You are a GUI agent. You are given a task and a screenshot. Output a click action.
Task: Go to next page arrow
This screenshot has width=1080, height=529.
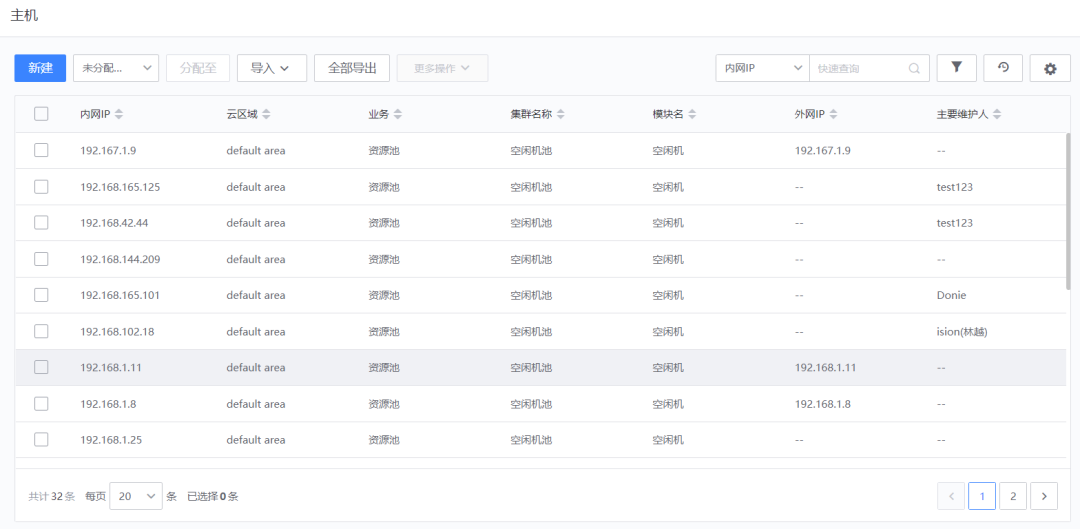coord(1044,496)
